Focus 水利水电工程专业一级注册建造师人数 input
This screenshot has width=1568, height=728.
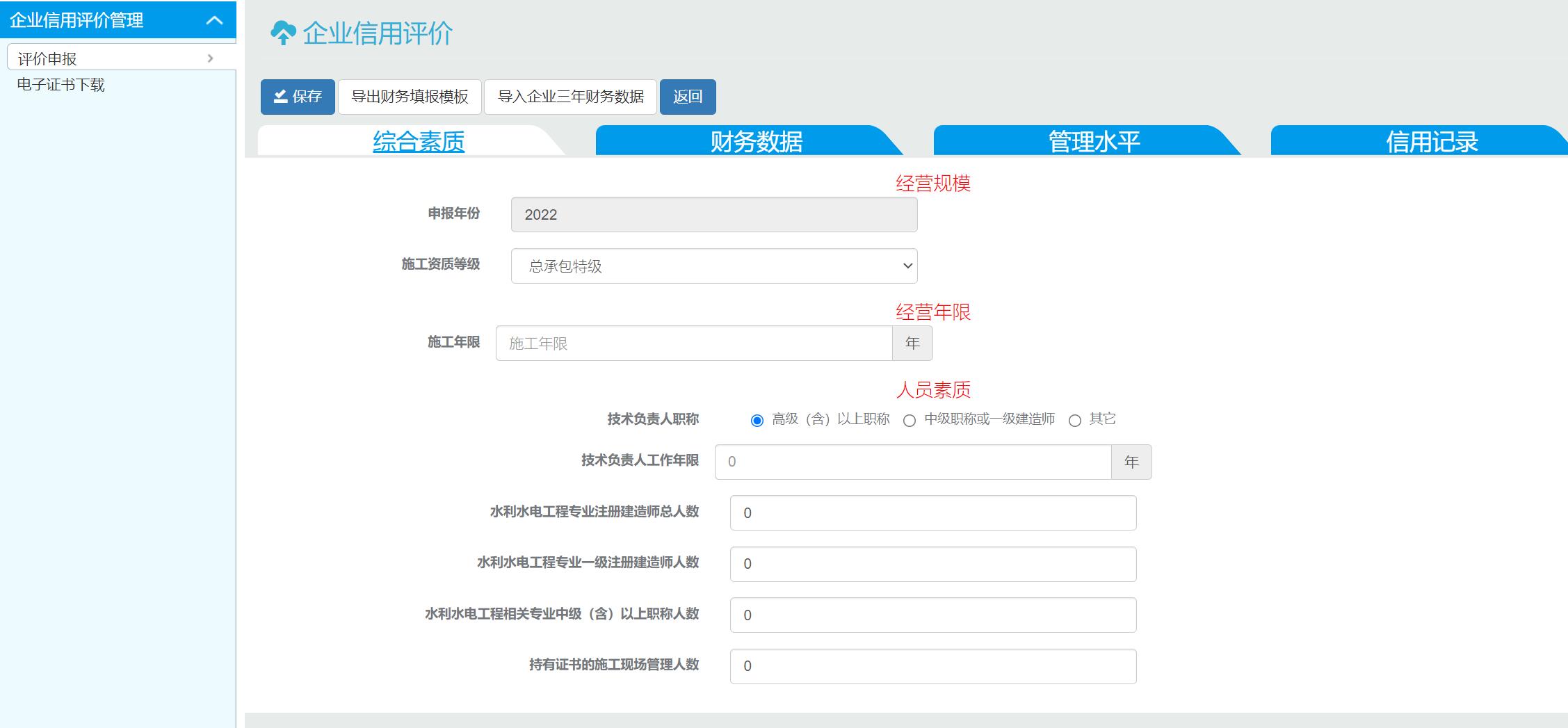933,564
